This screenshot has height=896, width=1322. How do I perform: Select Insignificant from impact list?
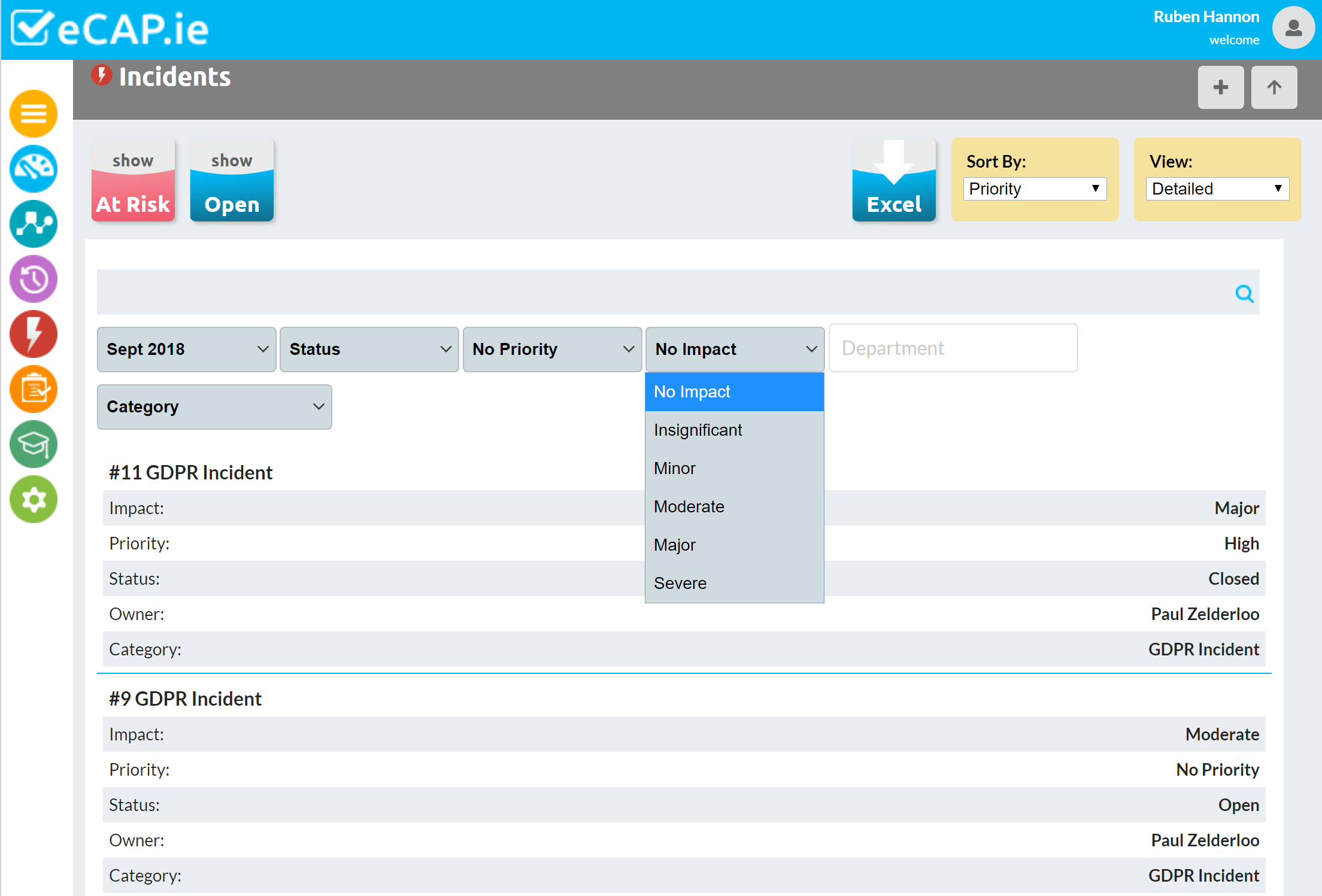point(735,430)
